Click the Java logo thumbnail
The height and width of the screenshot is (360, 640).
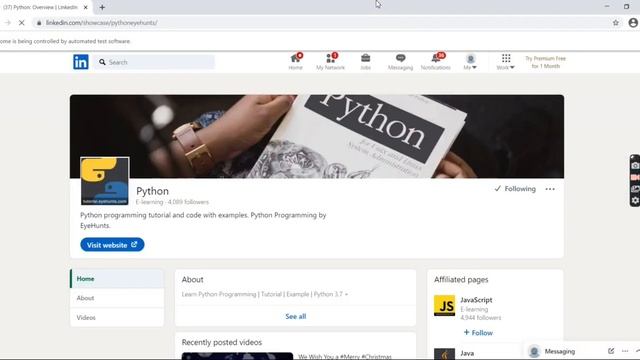click(444, 353)
